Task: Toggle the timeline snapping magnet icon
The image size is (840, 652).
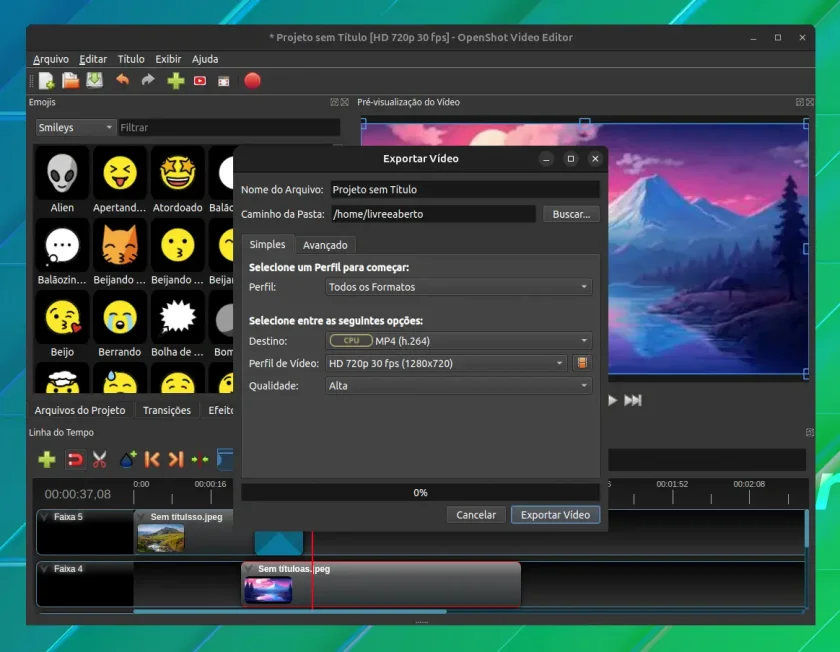Action: pyautogui.click(x=75, y=459)
